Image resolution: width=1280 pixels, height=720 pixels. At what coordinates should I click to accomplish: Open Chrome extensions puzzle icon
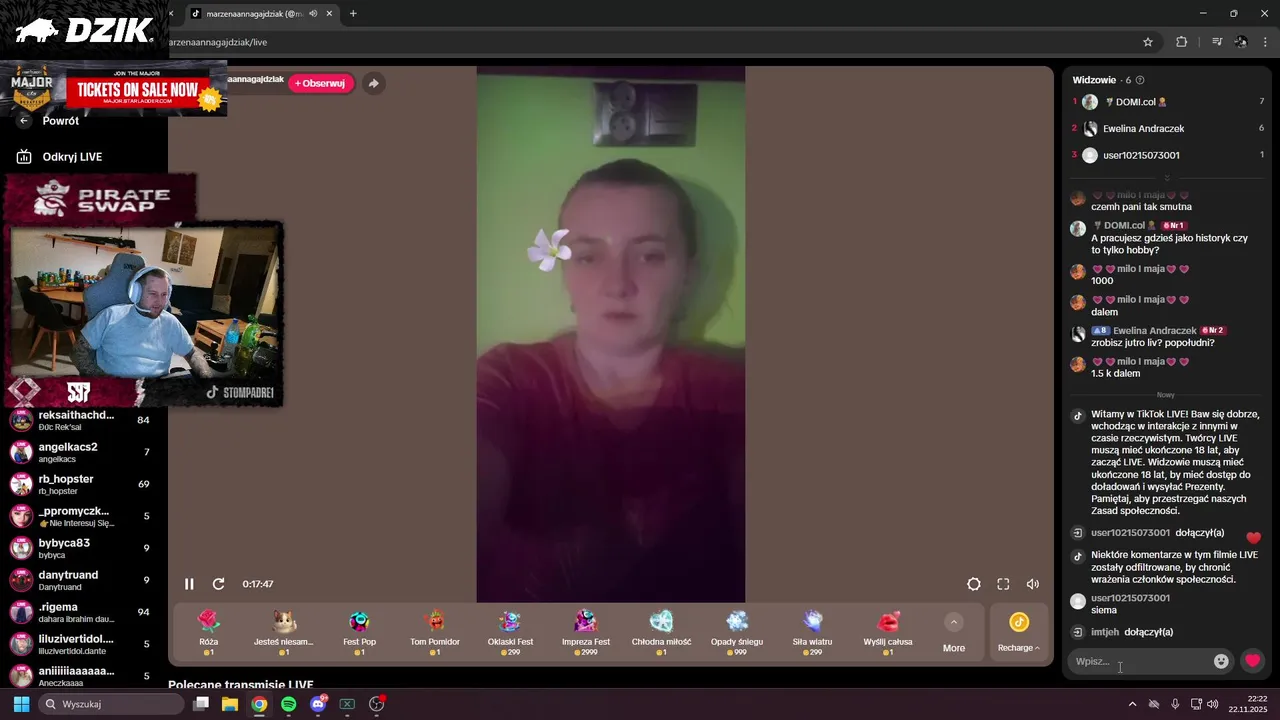point(1181,42)
